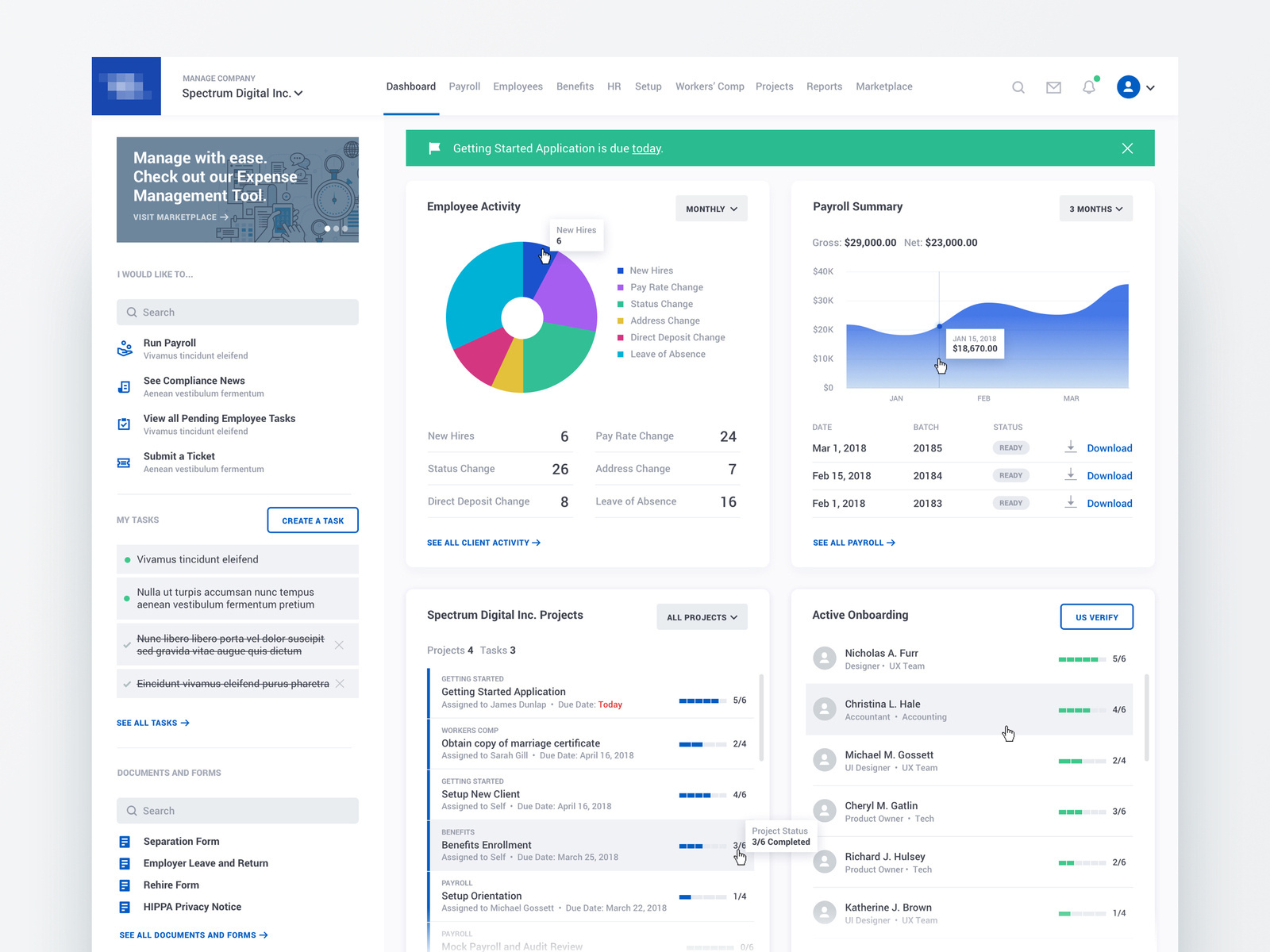The image size is (1270, 952).
Task: Mark Vivamus tincidunt eleifend task status dot
Action: pos(127,560)
